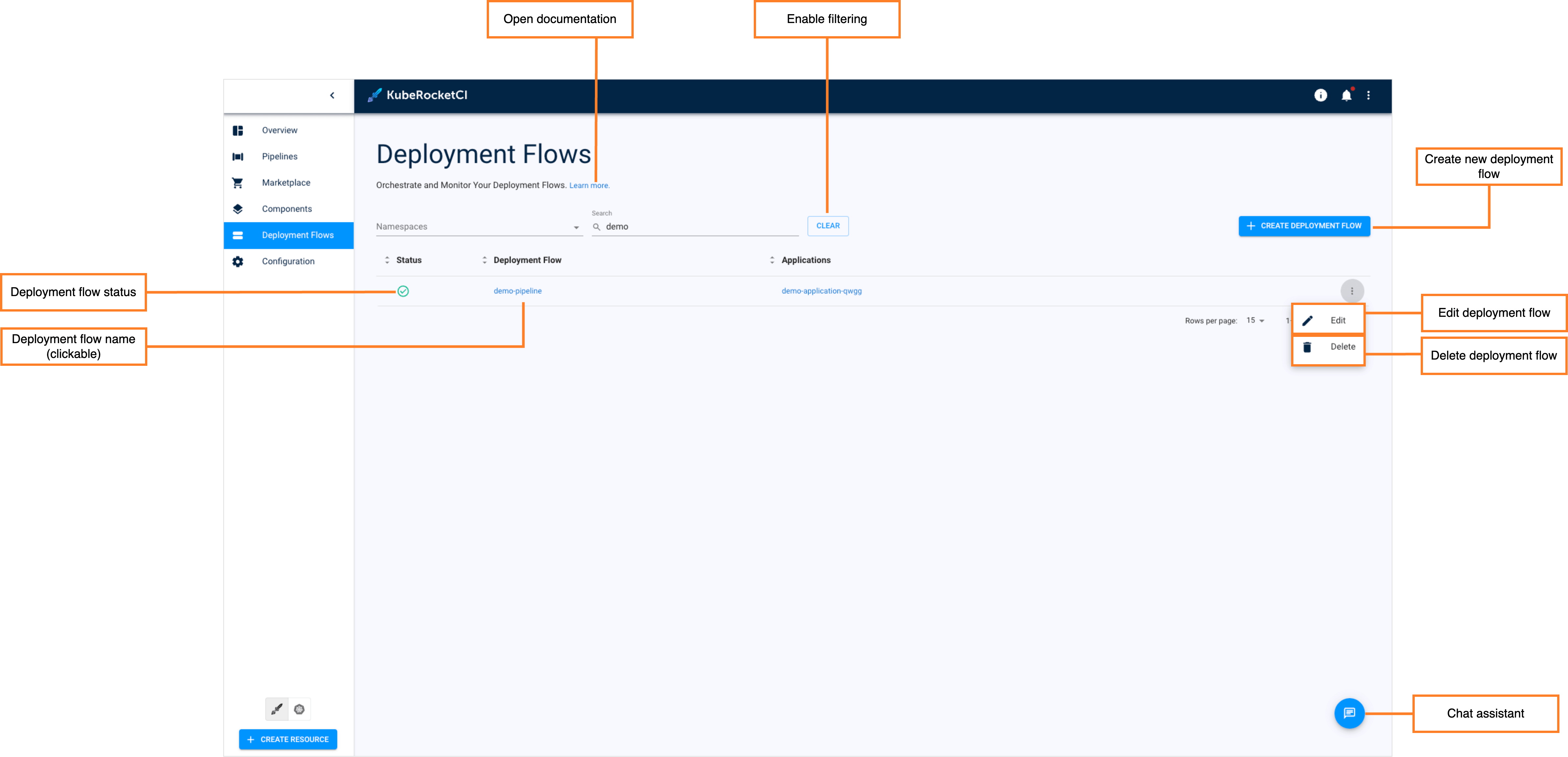The image size is (1568, 757).
Task: Open the header three-dot menu
Action: [x=1369, y=95]
